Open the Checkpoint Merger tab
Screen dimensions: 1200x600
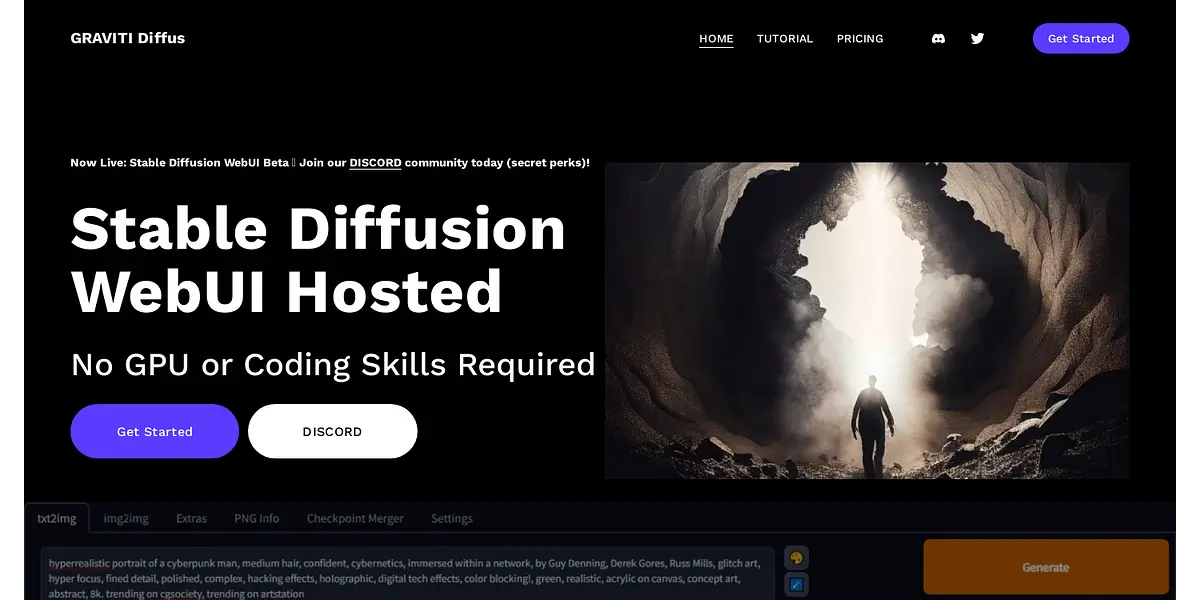(355, 518)
